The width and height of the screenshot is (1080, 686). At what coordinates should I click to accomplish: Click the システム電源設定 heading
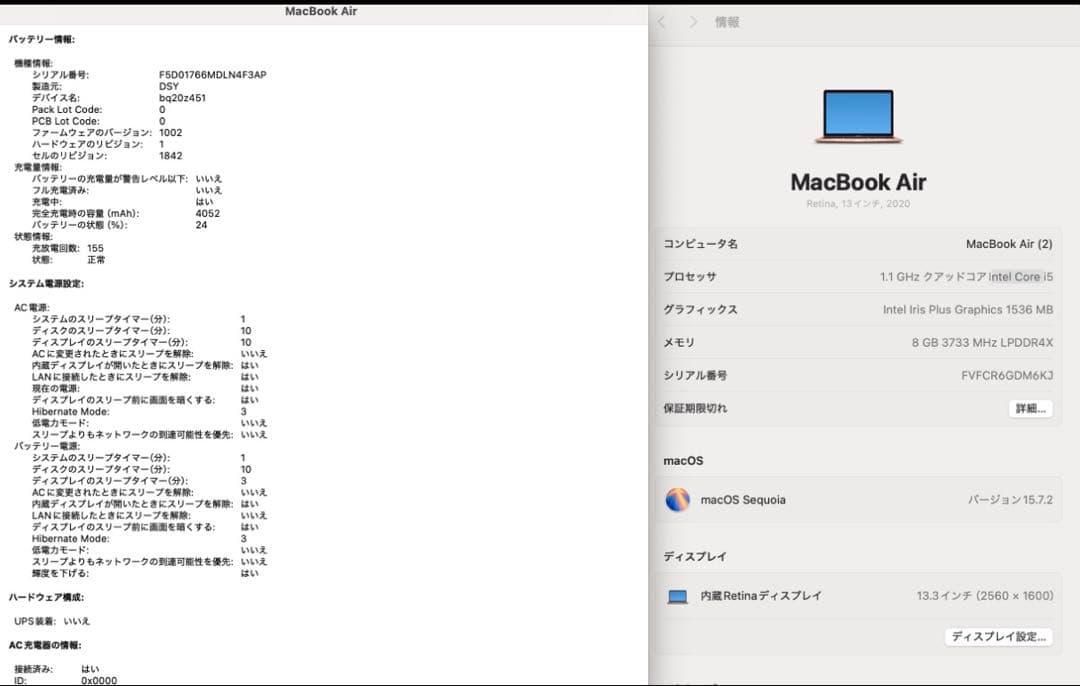[x=46, y=284]
